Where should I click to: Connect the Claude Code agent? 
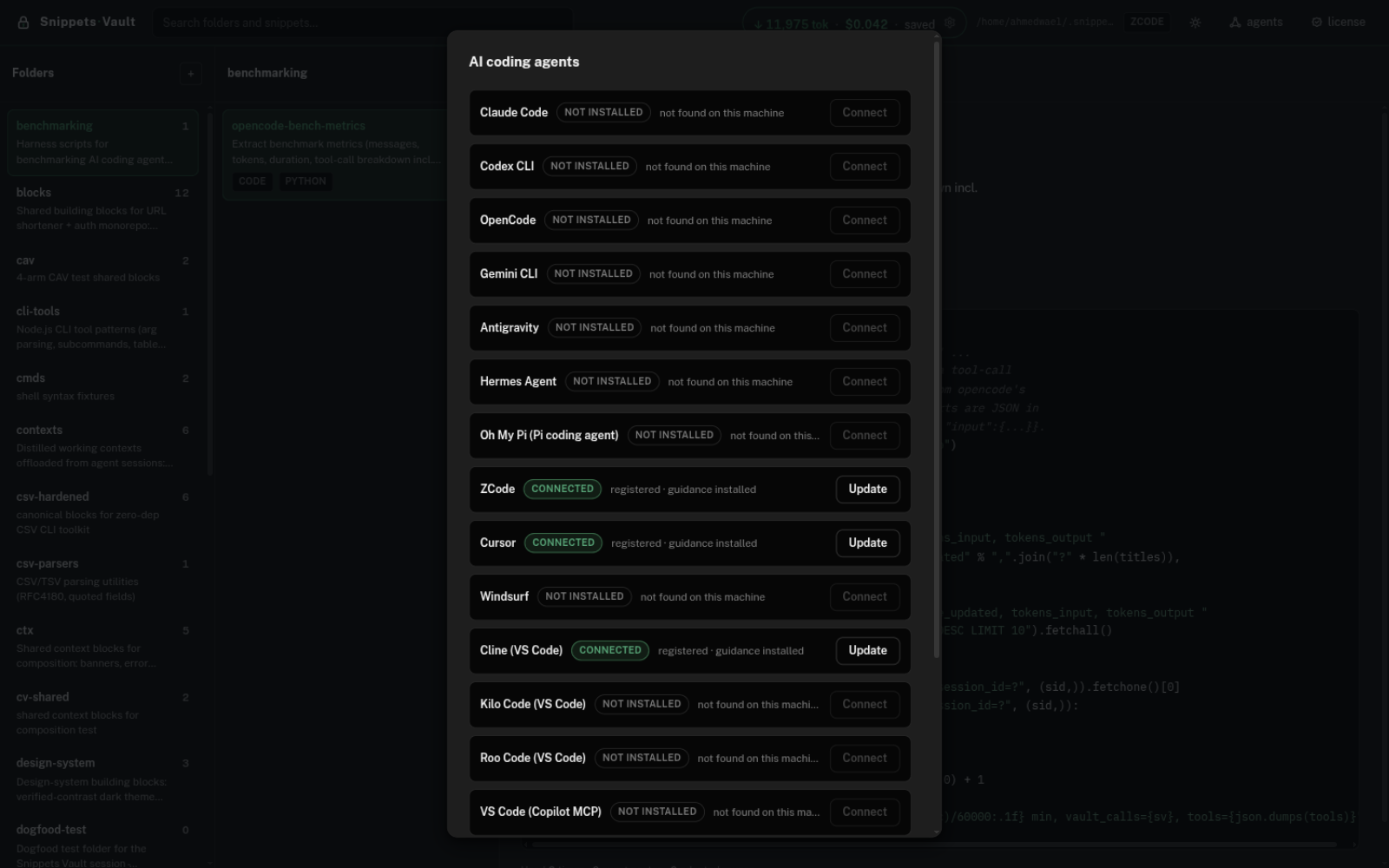point(865,113)
